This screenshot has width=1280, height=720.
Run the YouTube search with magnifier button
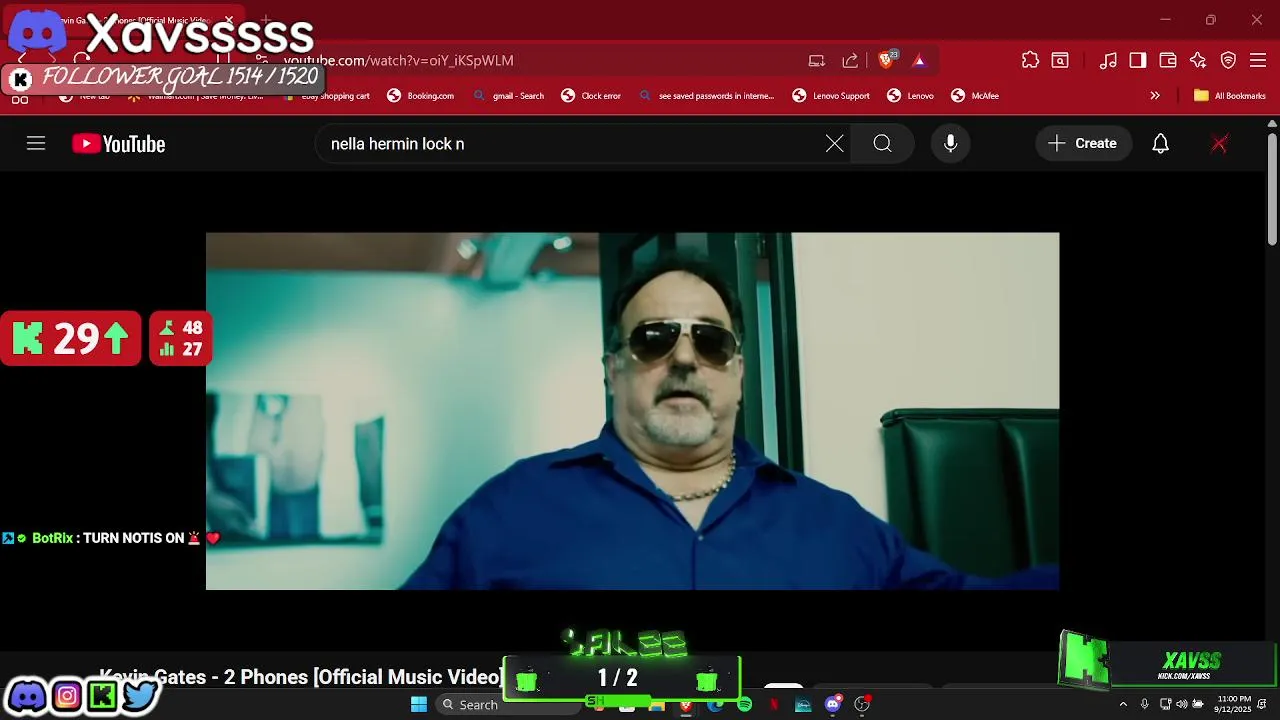pos(882,144)
